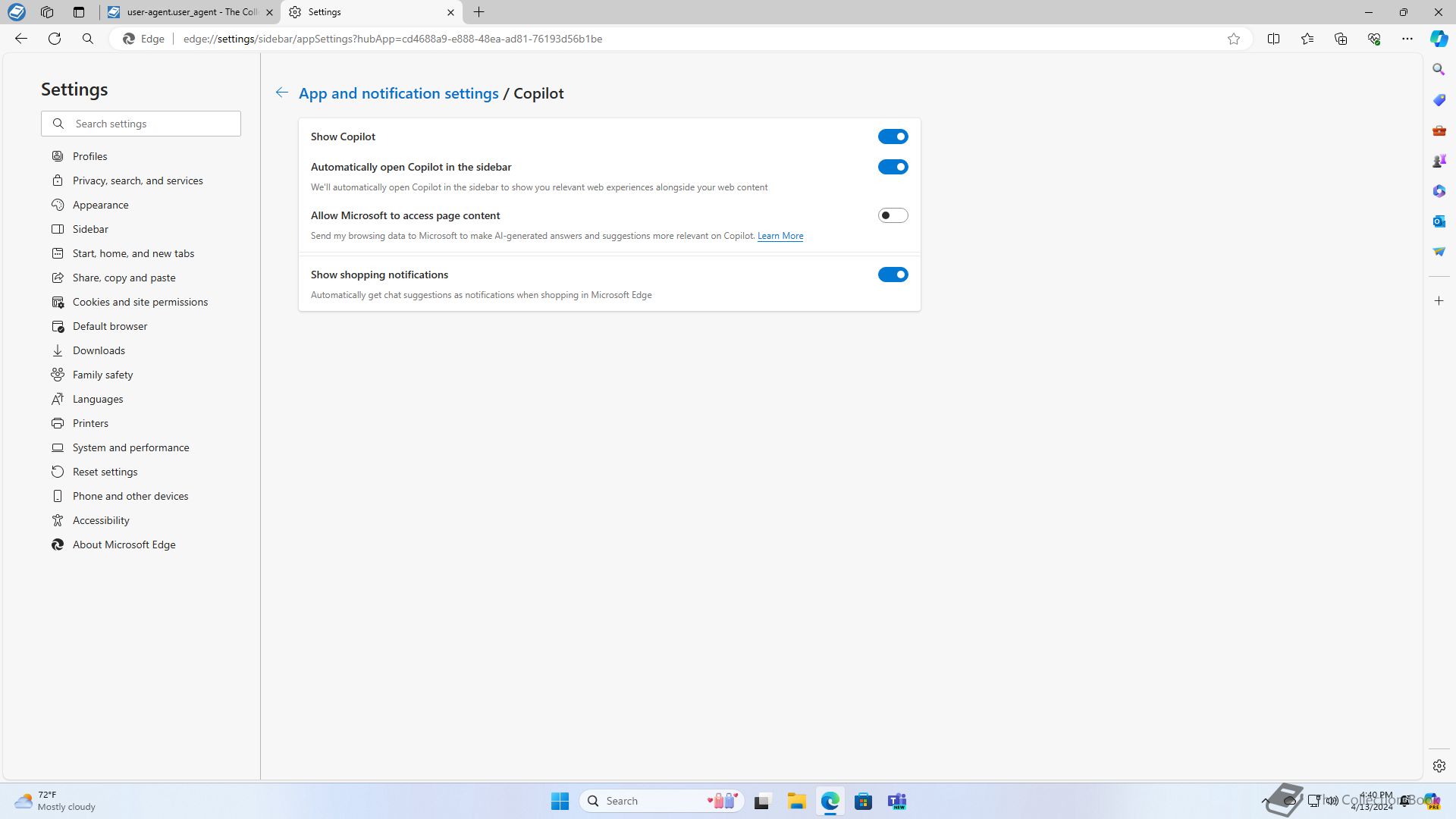Click the taskbar Search box
Viewport: 1456px width, 819px height.
pos(661,801)
